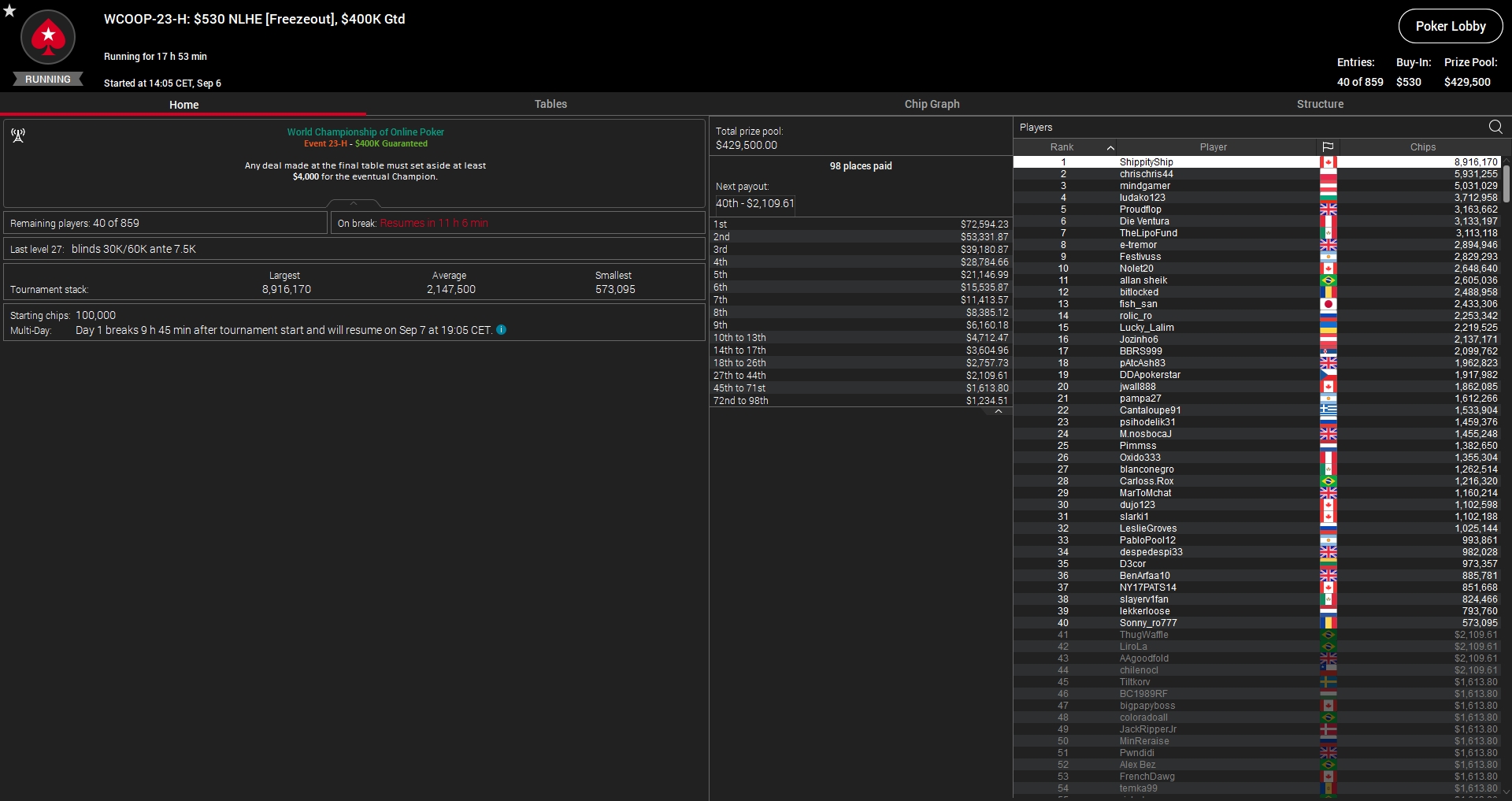Switch to the Home tab
Viewport: 1512px width, 801px height.
pos(183,105)
